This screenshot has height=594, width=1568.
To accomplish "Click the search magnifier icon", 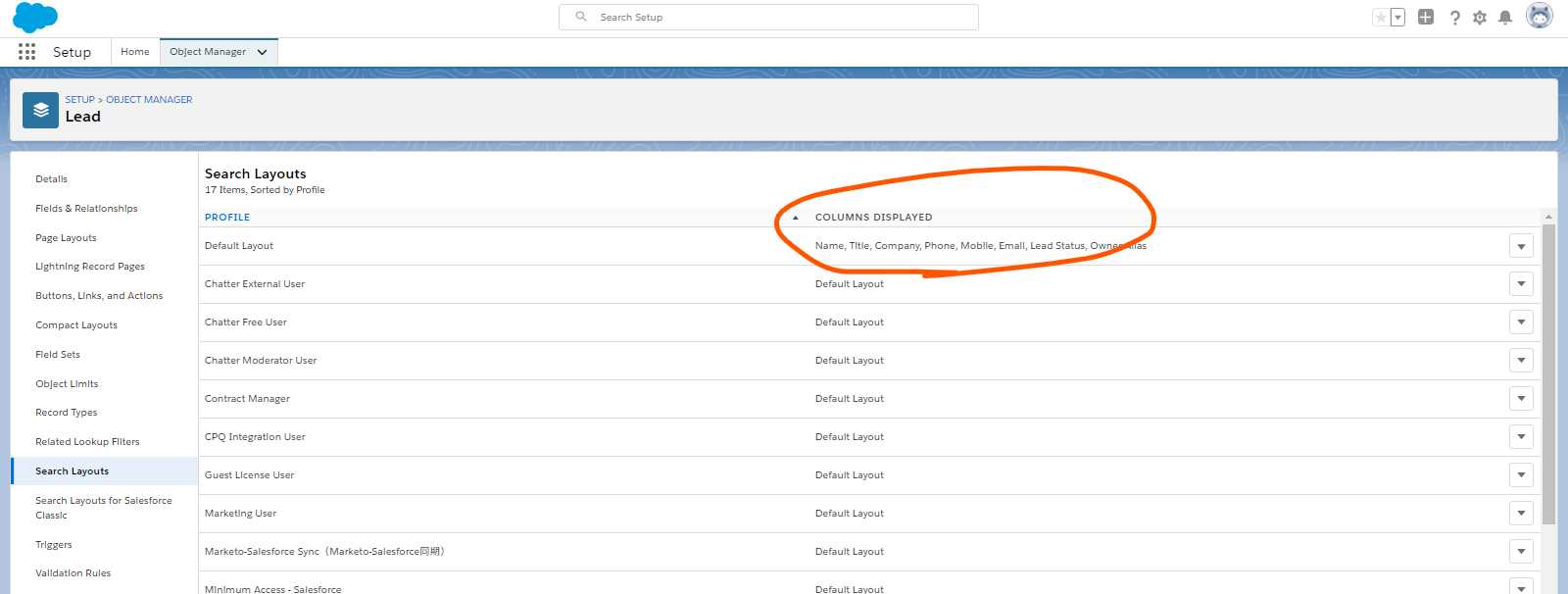I will [581, 17].
